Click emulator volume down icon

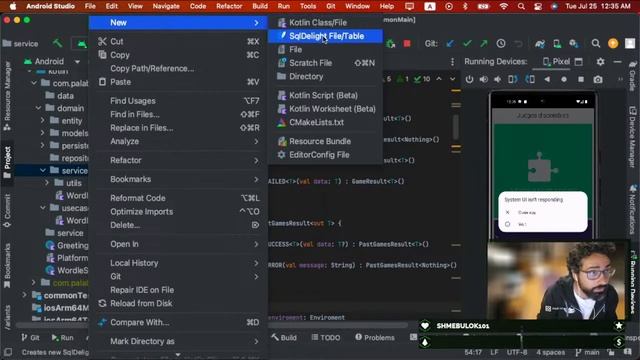[x=498, y=79]
